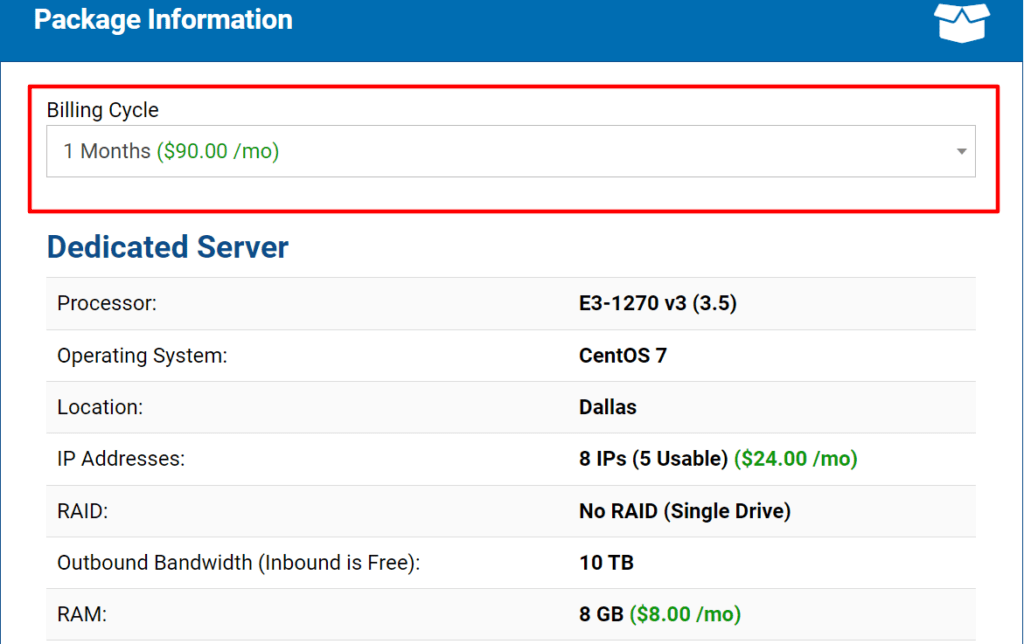Select the IP Addresses row label

(121, 459)
